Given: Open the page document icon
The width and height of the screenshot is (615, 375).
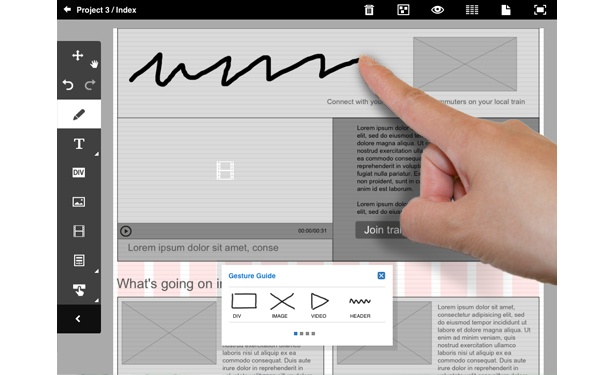Looking at the screenshot, I should pyautogui.click(x=506, y=10).
